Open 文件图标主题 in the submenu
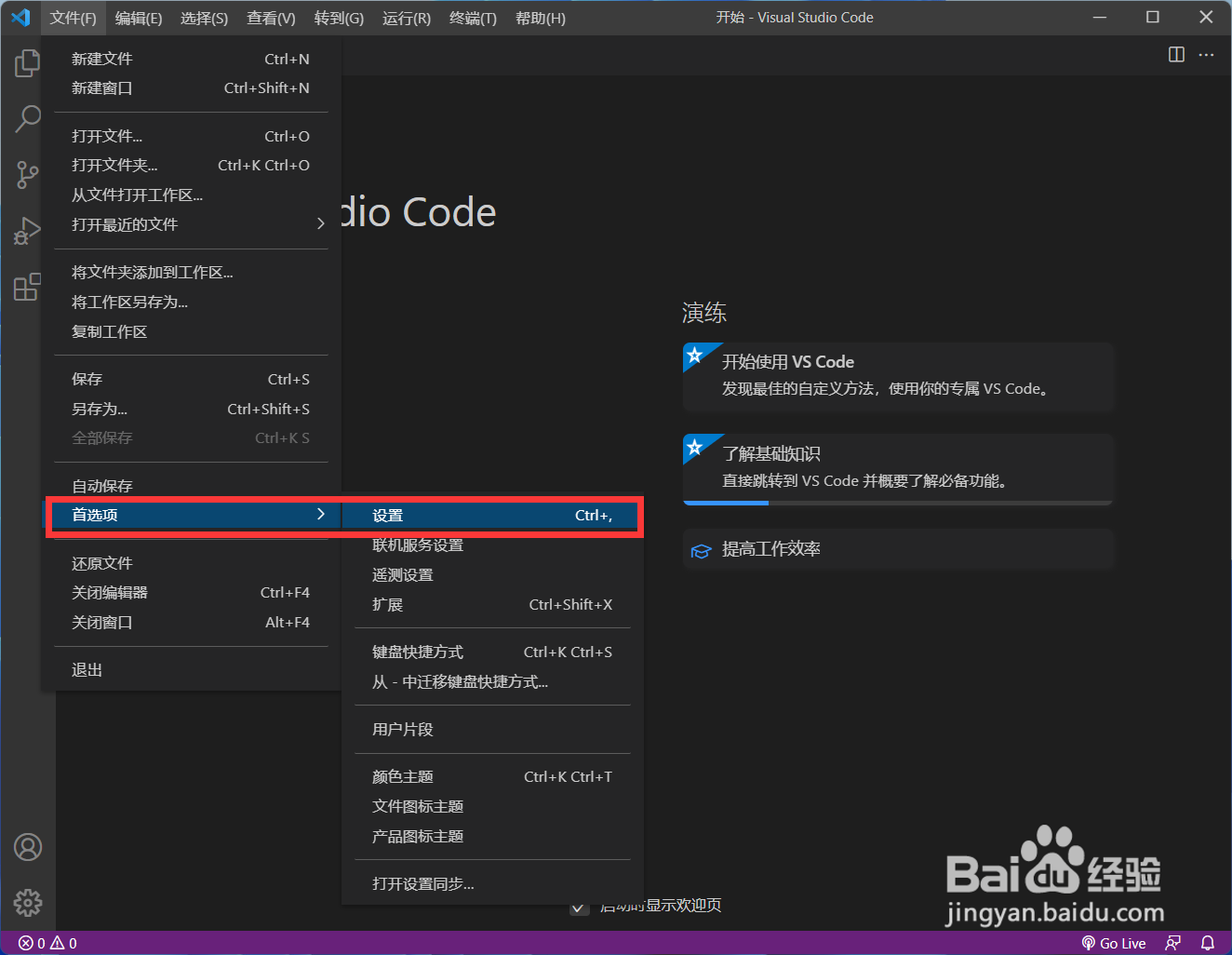This screenshot has width=1232, height=955. pos(491,807)
